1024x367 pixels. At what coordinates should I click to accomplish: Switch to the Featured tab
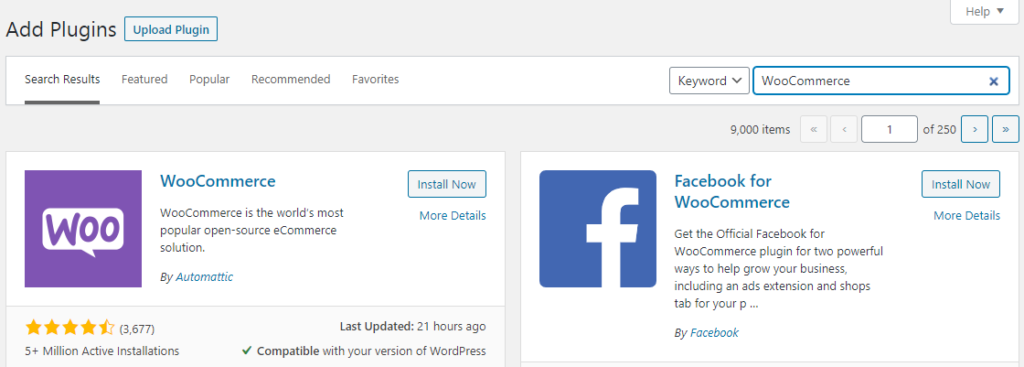click(144, 79)
